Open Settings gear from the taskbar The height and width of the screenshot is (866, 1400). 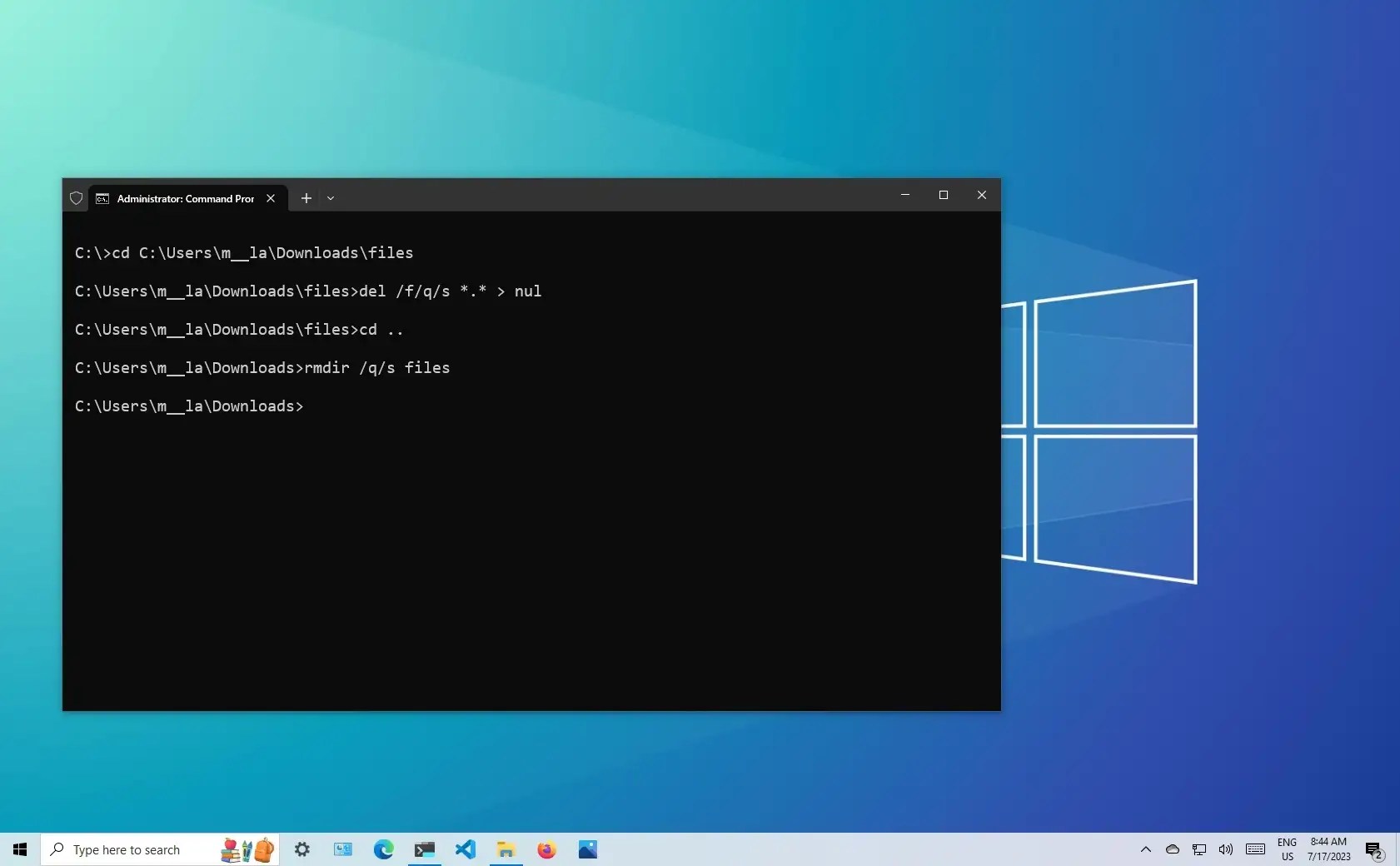(302, 849)
